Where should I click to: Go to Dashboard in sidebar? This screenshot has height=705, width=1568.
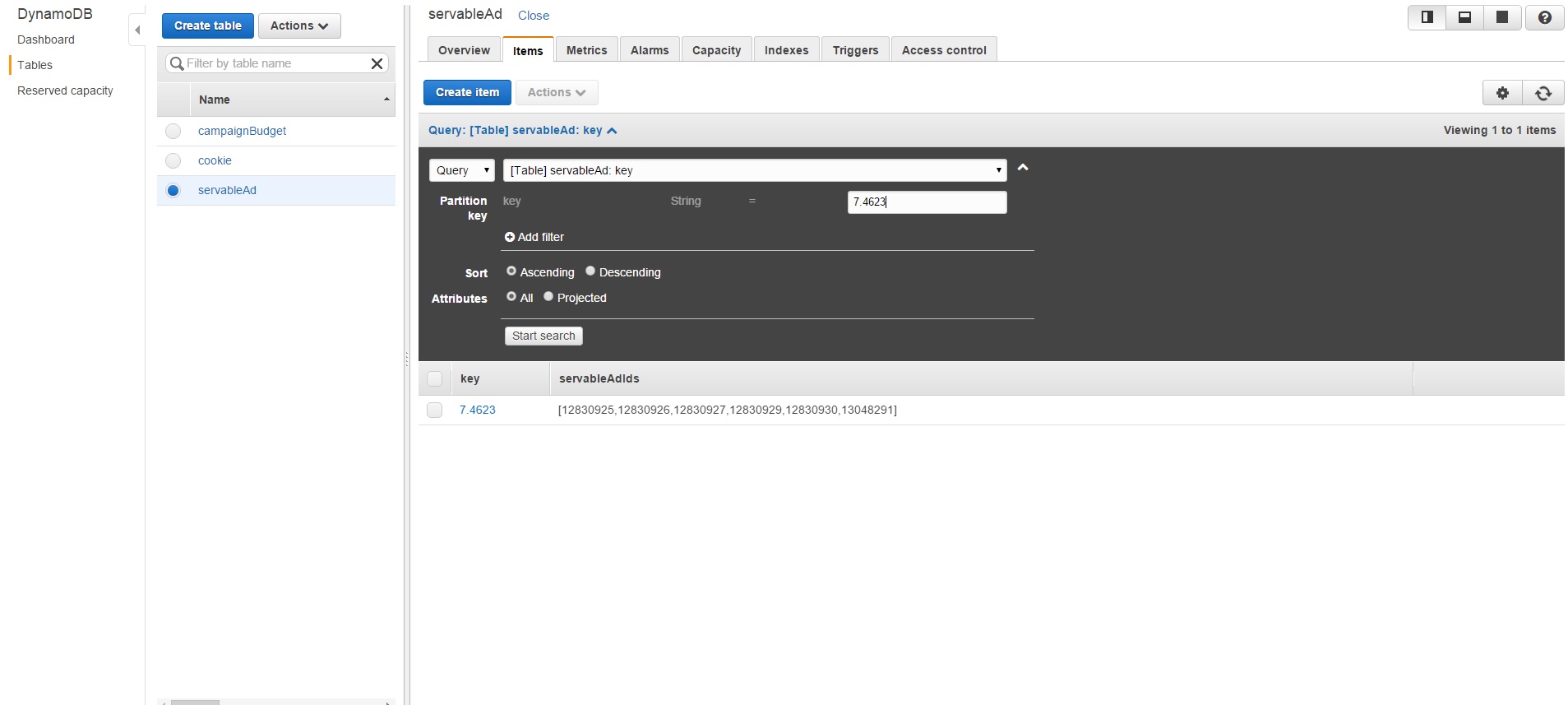(46, 39)
